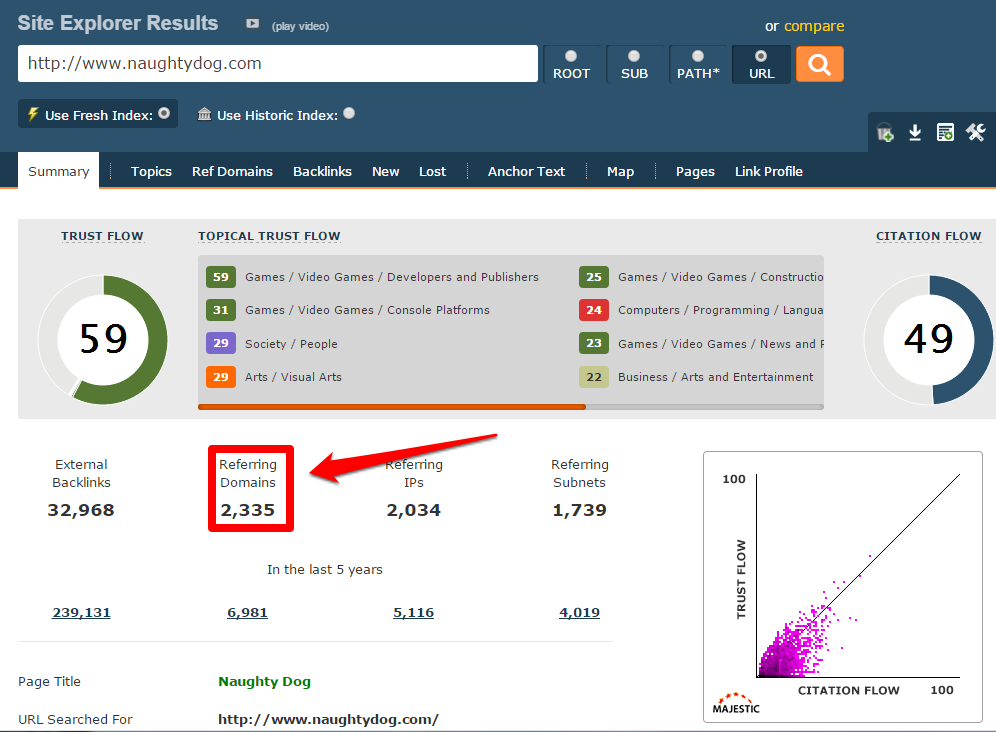The image size is (996, 732).
Task: Click the topical trust flow horizontal scrollbar
Action: [391, 407]
